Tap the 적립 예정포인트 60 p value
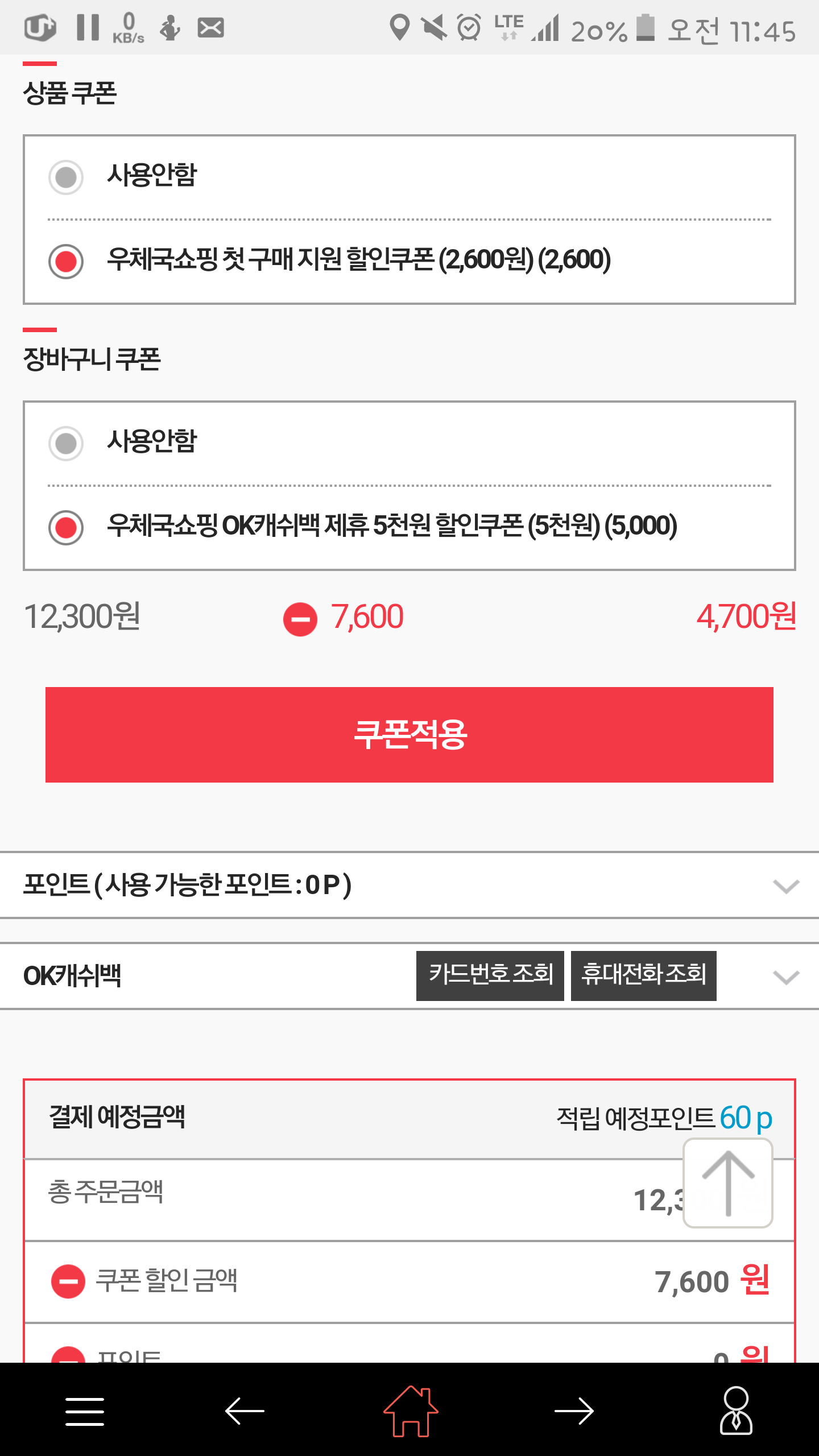The width and height of the screenshot is (819, 1456). (x=745, y=1118)
